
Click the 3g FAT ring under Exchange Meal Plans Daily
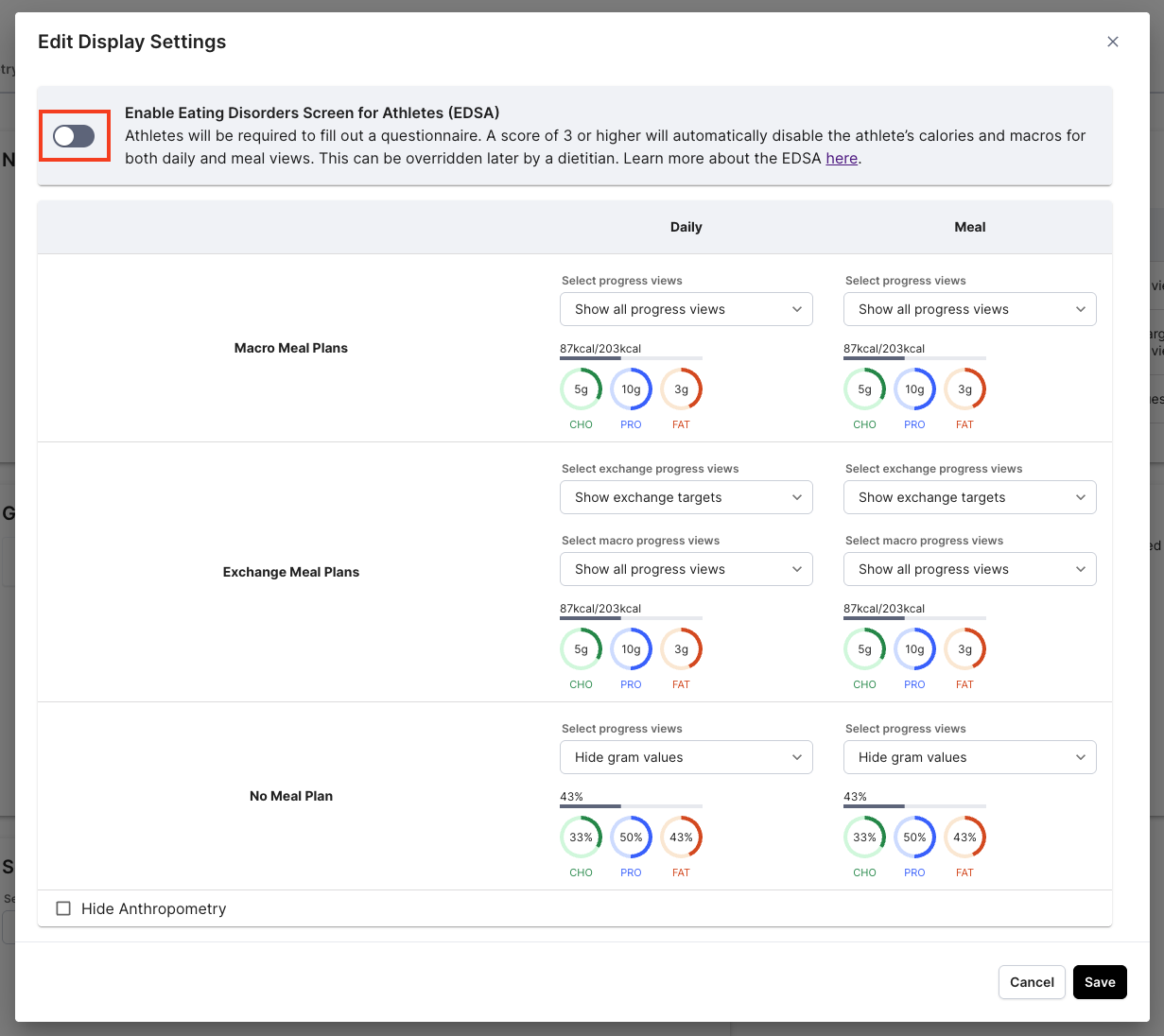coord(681,649)
